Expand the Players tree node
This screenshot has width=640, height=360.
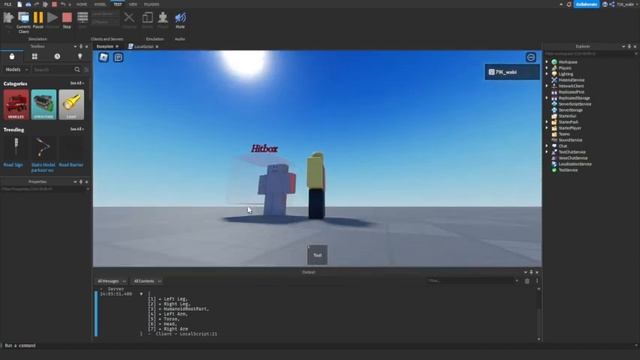(x=547, y=68)
